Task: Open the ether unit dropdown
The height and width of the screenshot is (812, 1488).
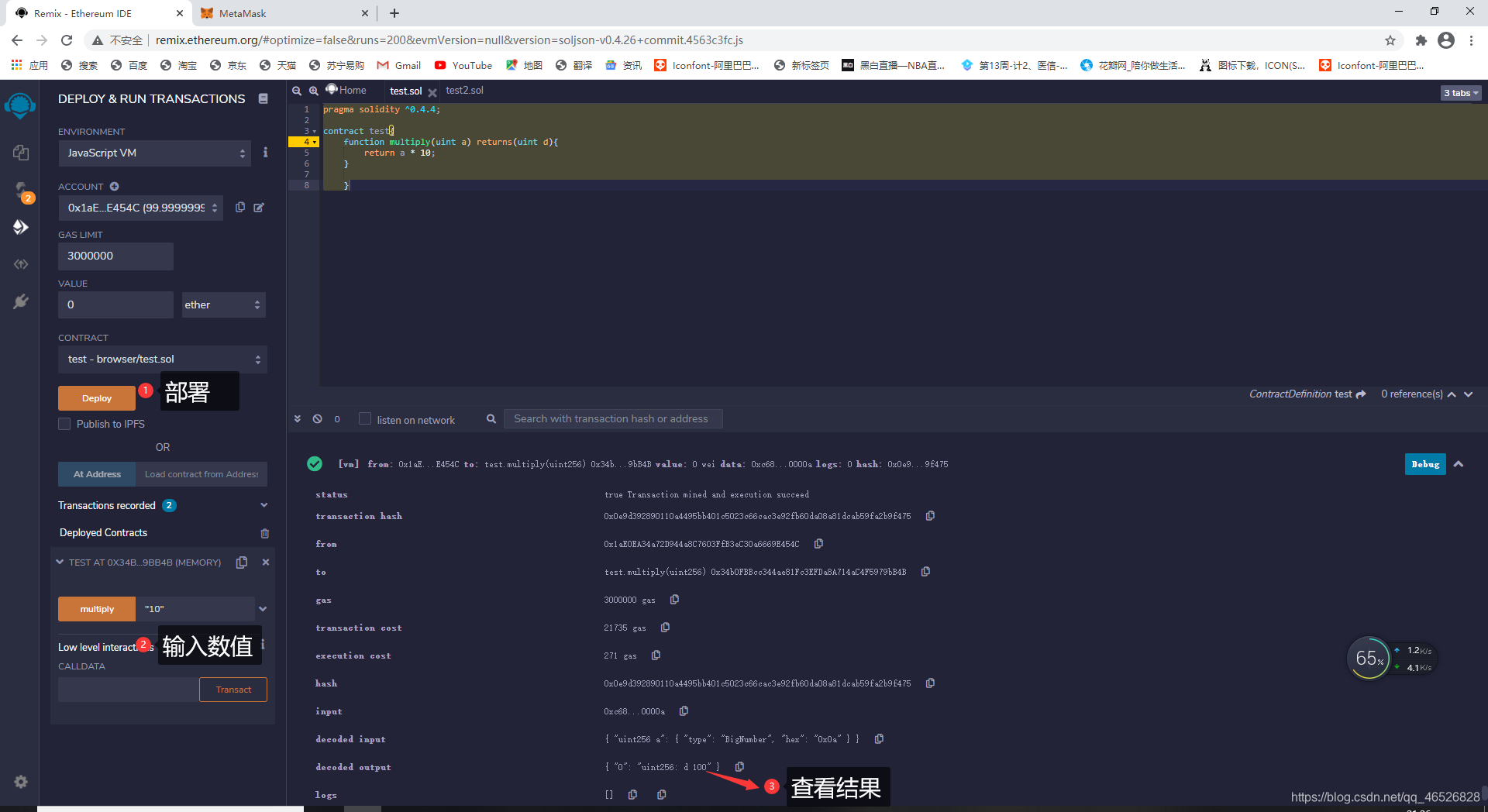Action: (223, 305)
